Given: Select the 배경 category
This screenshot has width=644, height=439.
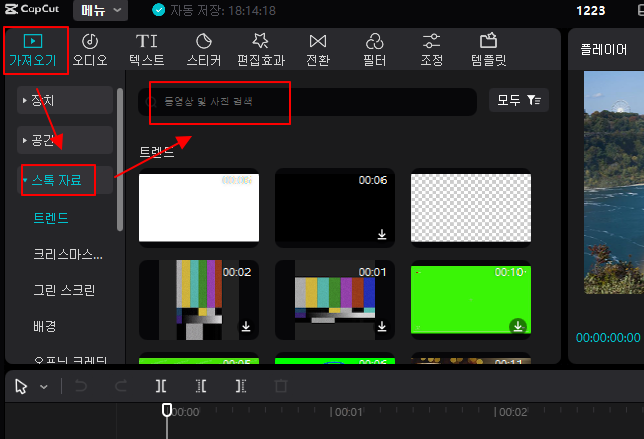Looking at the screenshot, I should [x=44, y=326].
